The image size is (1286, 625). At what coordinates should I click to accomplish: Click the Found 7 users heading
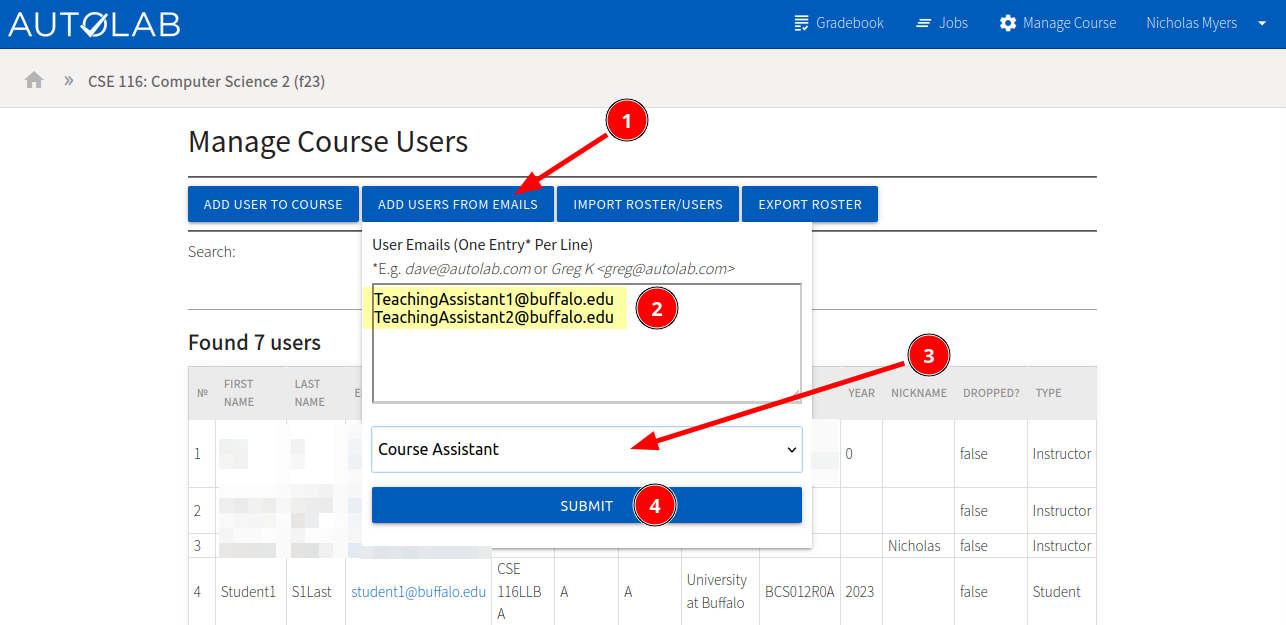[x=254, y=343]
